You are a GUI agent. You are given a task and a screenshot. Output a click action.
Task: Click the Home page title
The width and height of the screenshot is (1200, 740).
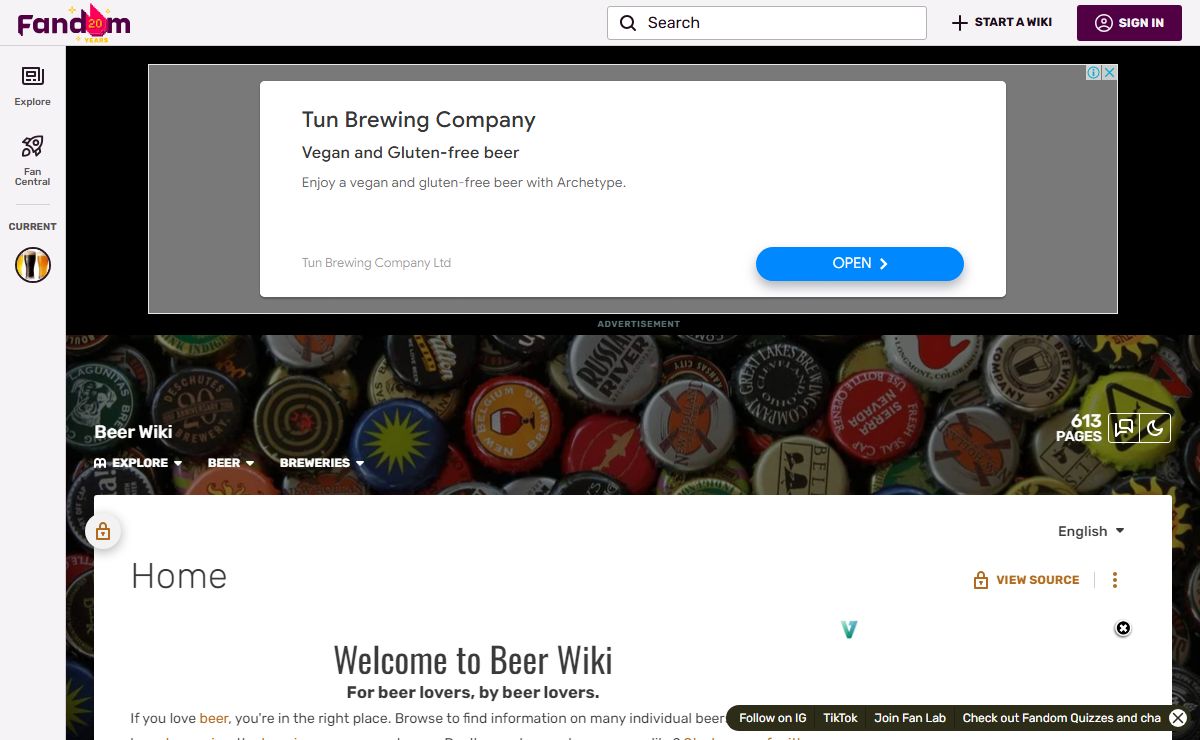(179, 576)
